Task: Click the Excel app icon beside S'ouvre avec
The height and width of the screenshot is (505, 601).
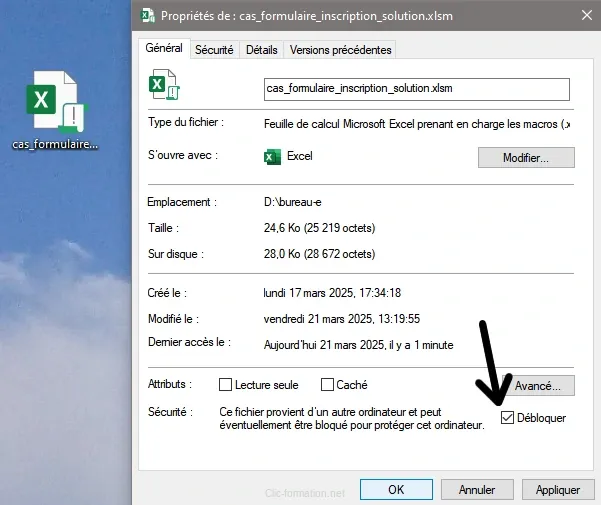Action: click(x=271, y=157)
